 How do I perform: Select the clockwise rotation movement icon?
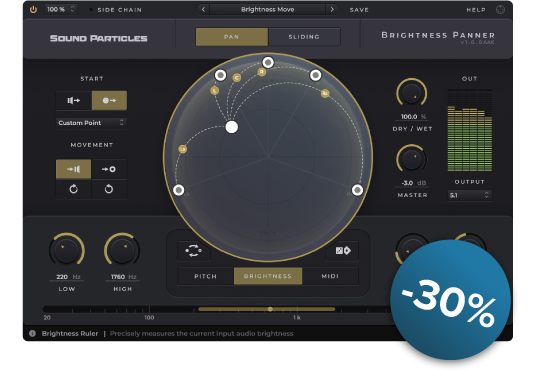(x=109, y=189)
